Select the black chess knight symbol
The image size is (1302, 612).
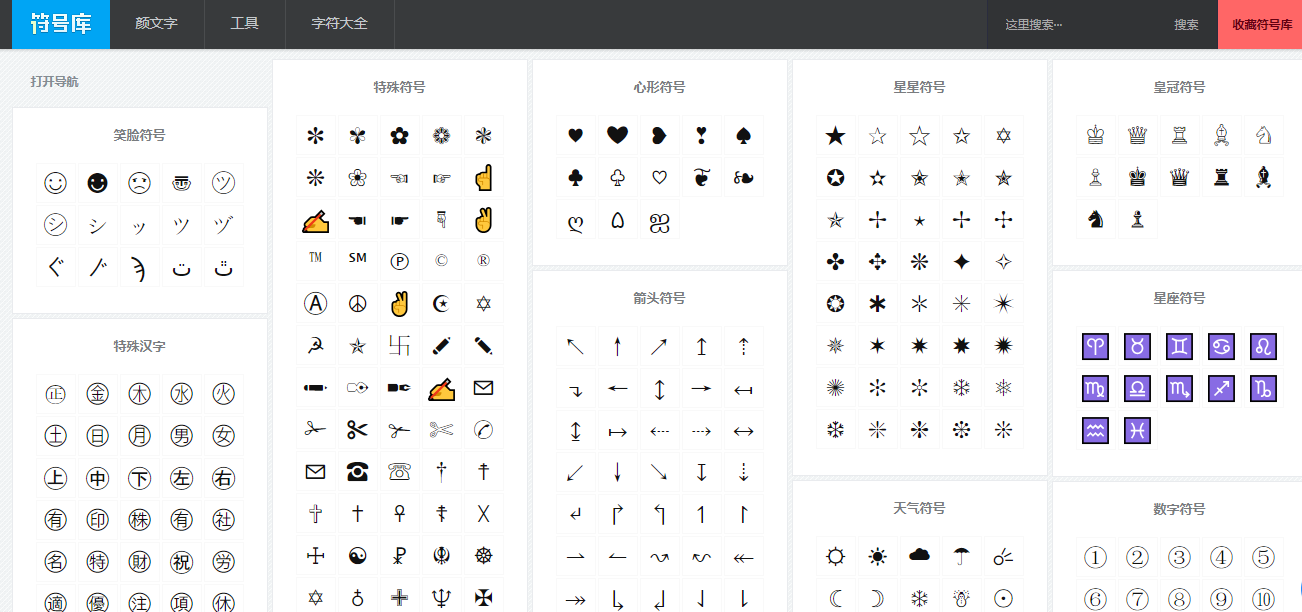(x=1095, y=219)
